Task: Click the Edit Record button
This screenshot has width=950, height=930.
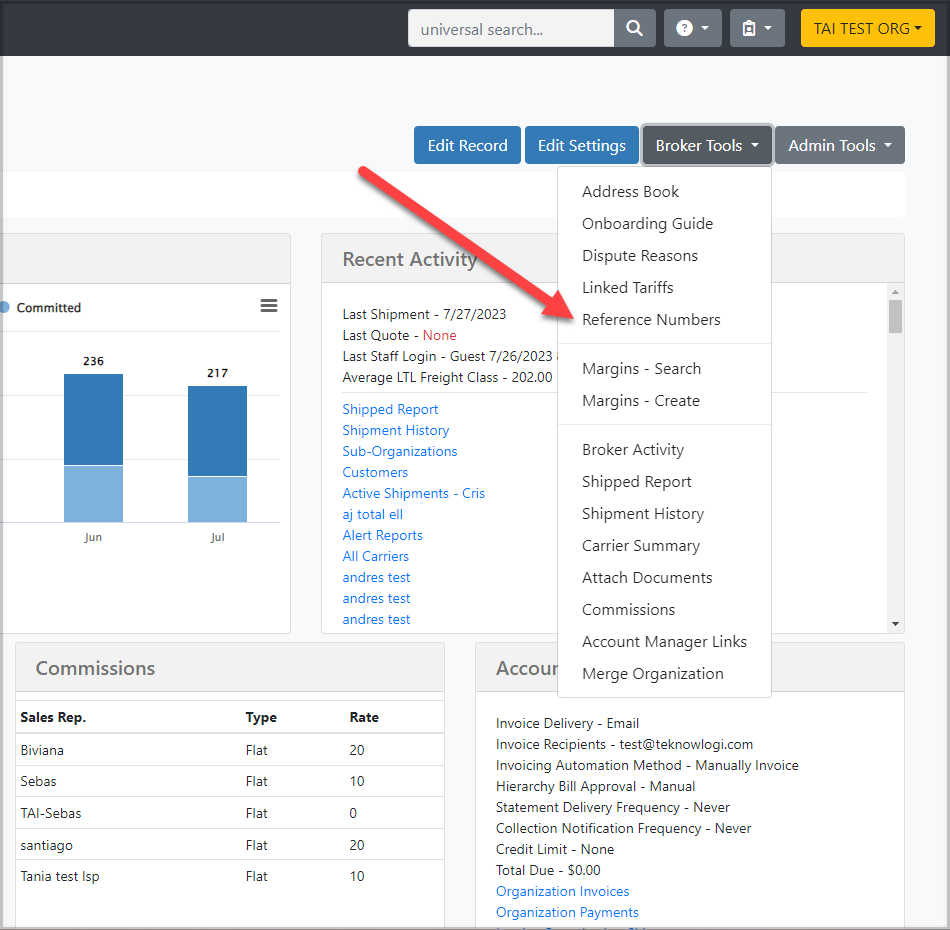Action: [467, 146]
